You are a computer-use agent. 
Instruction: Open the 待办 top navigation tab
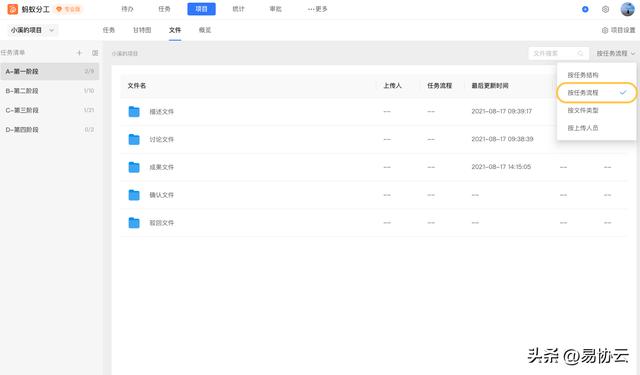click(127, 9)
